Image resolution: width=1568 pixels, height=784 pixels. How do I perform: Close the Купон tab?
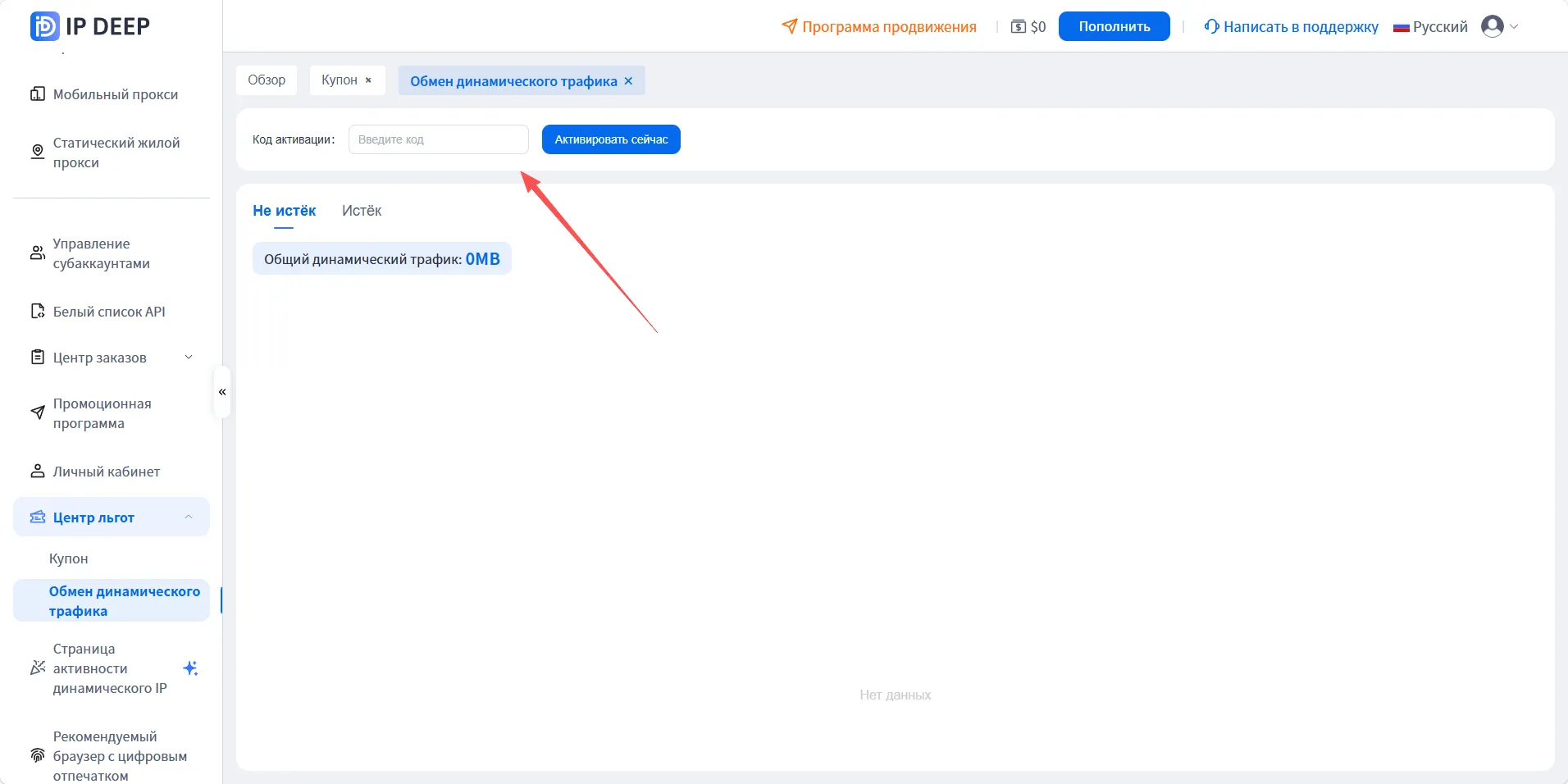[x=368, y=80]
